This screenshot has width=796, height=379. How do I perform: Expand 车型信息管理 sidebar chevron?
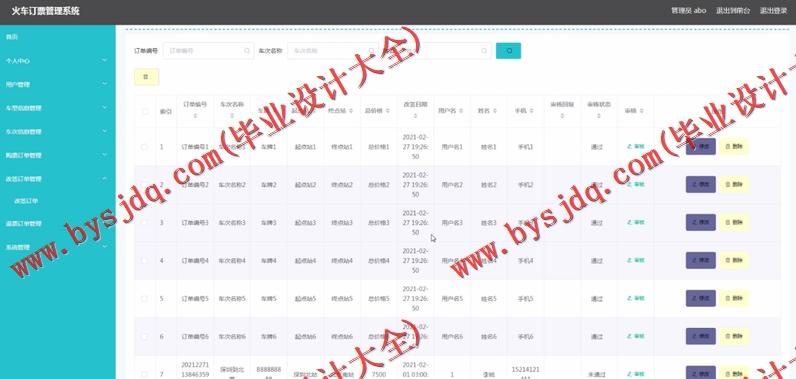(105, 108)
